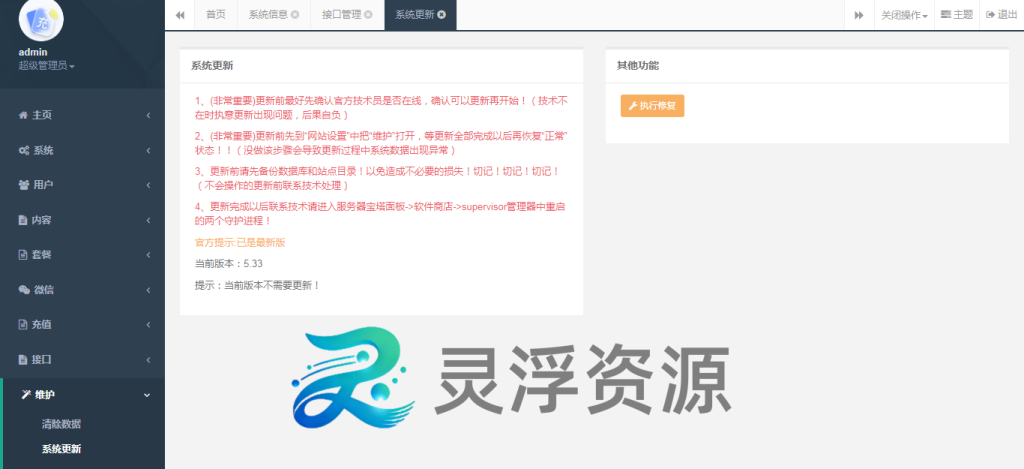Open the 超级管理员 role dropdown
This screenshot has width=1024, height=469.
click(x=46, y=65)
